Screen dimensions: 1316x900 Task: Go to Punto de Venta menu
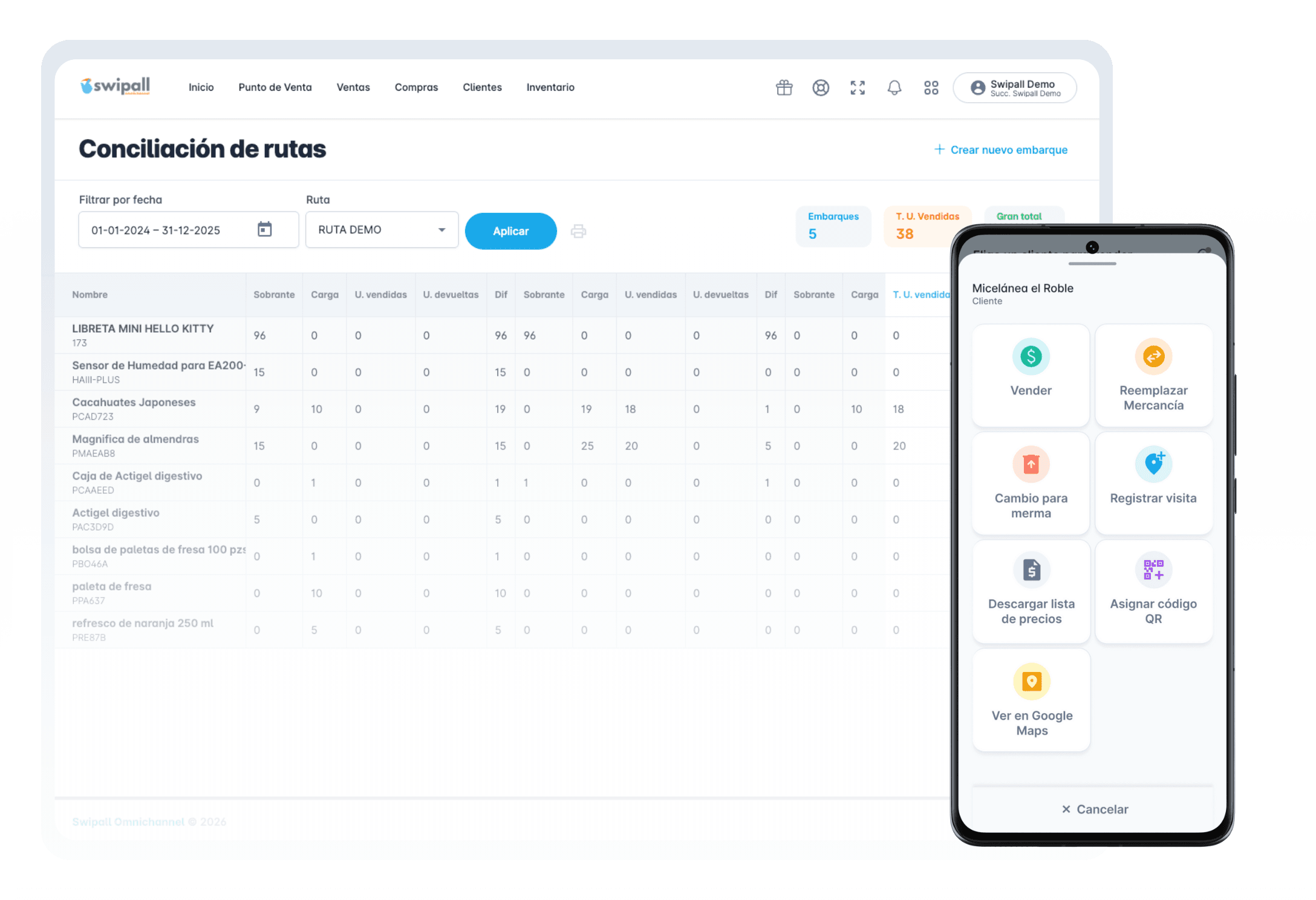click(x=275, y=87)
